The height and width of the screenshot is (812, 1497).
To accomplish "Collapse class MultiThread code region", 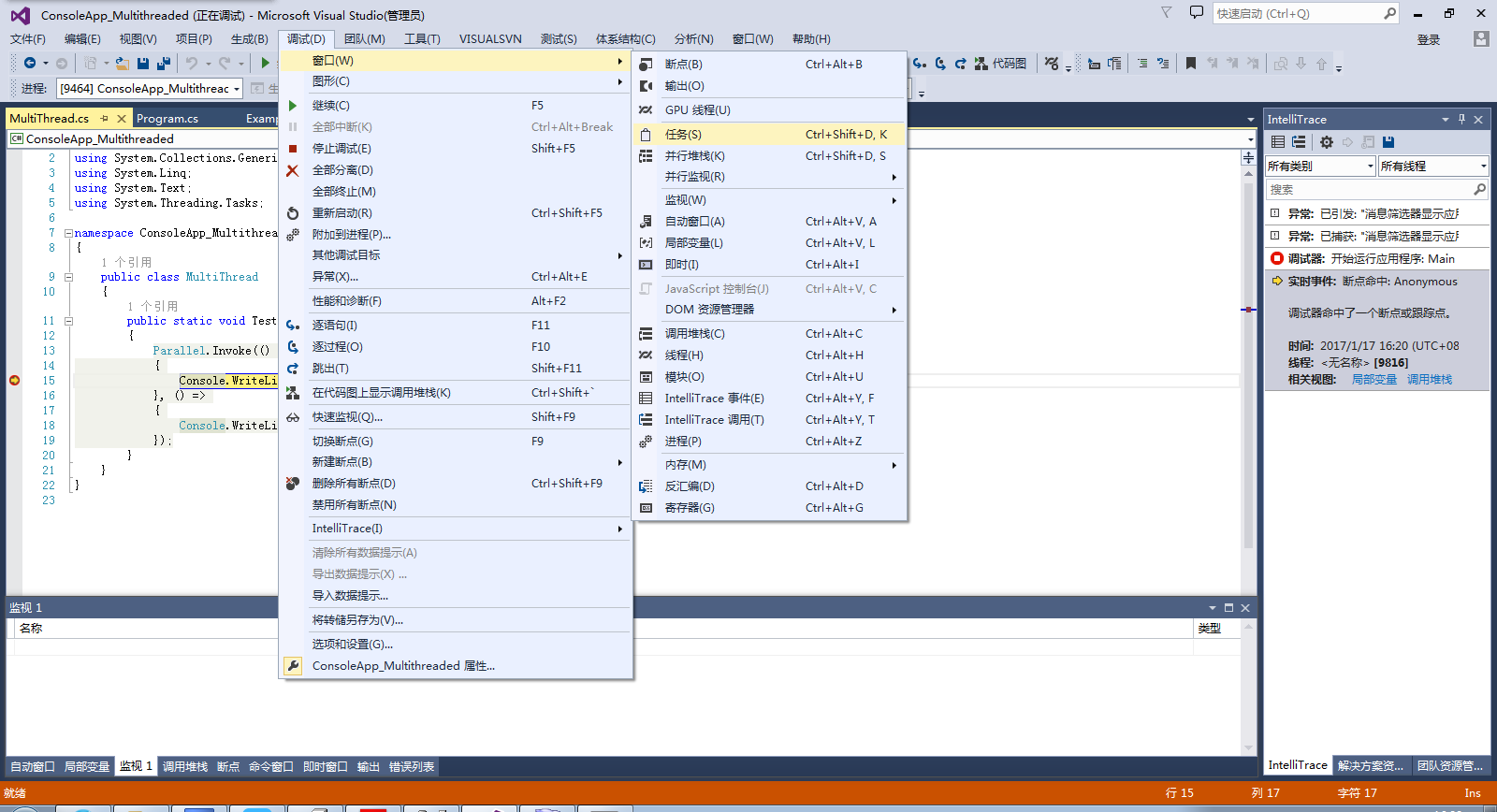I will tap(68, 277).
